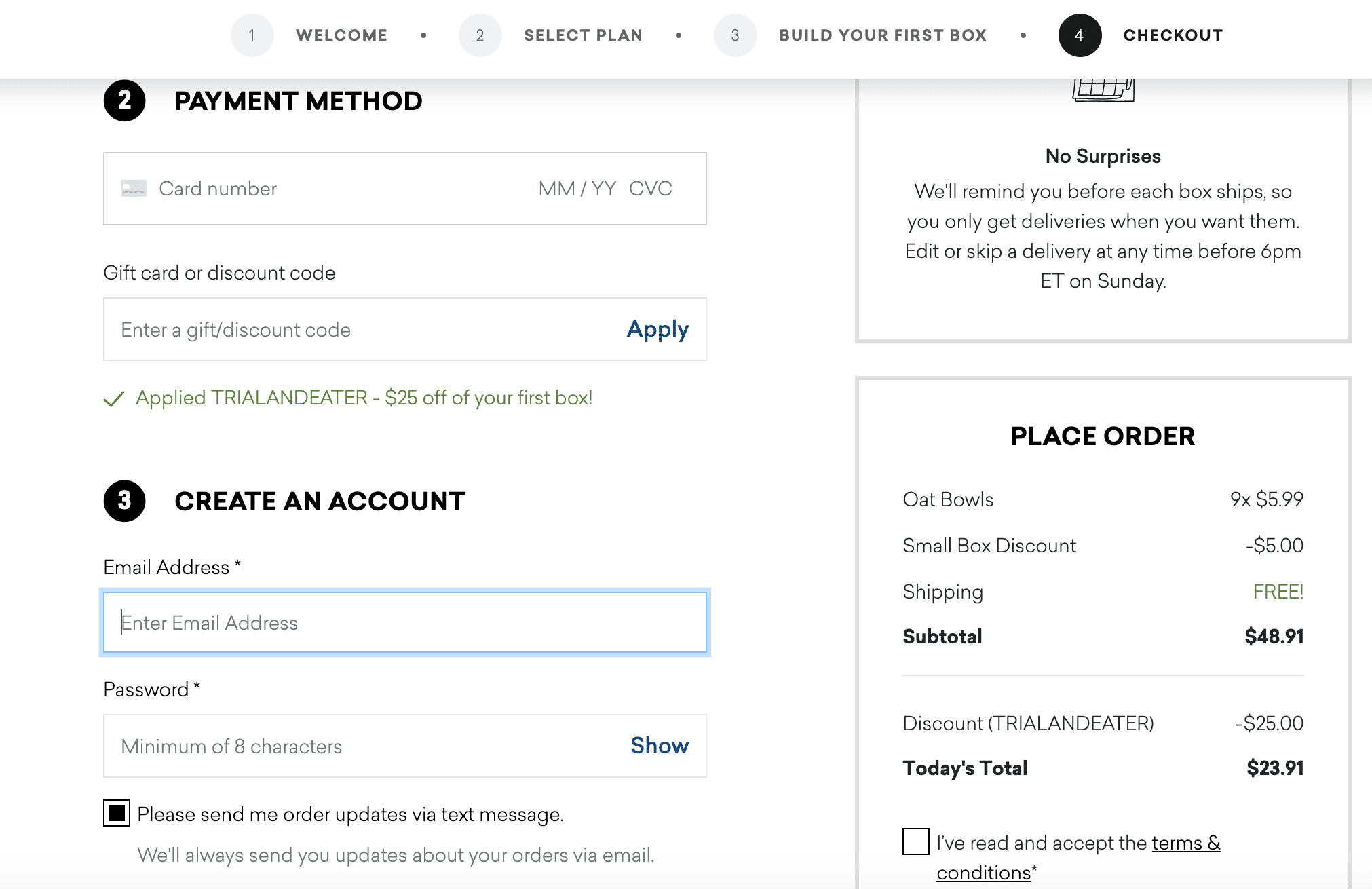The image size is (1372, 889).
Task: Click the Enter Email Address field
Action: pos(405,623)
